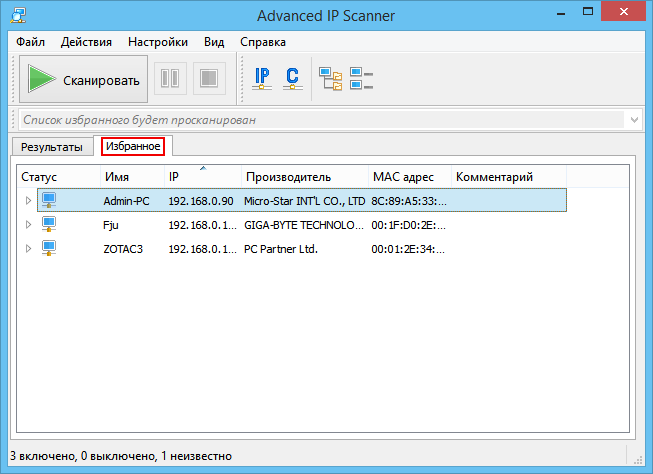The image size is (653, 474).
Task: Click the IP toolbar icon
Action: pyautogui.click(x=263, y=79)
